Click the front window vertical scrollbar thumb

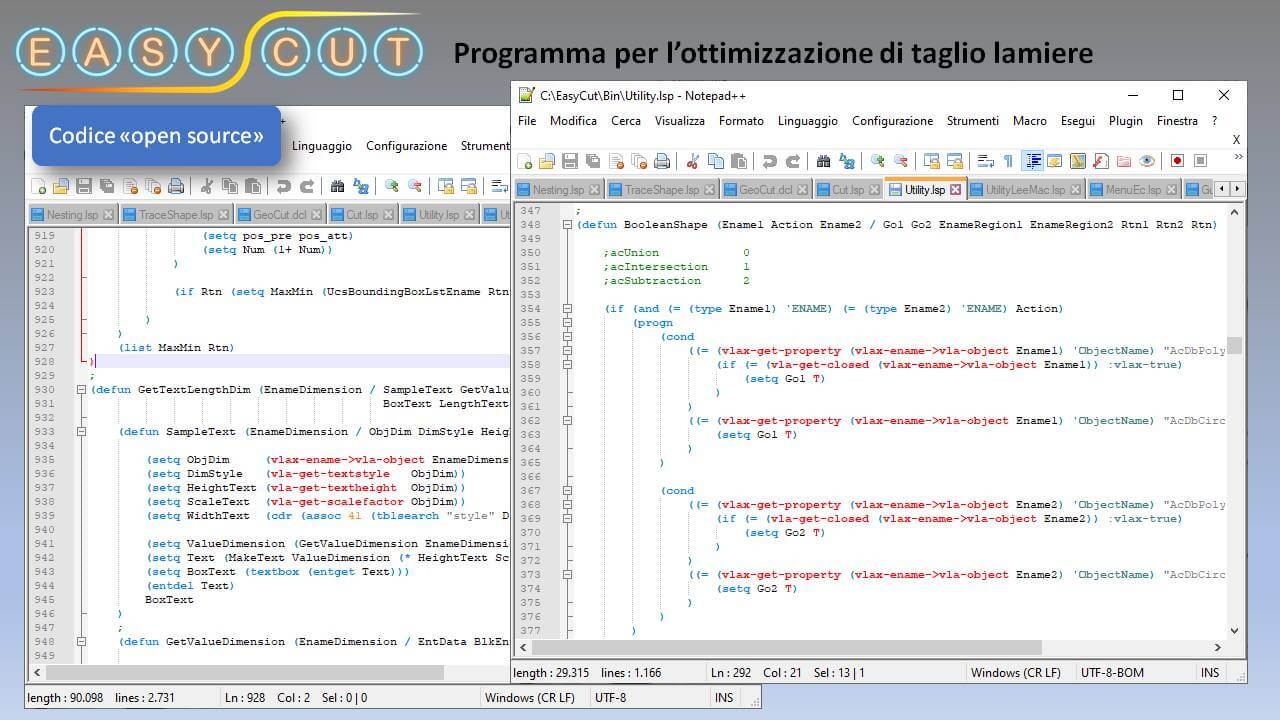(x=1234, y=345)
